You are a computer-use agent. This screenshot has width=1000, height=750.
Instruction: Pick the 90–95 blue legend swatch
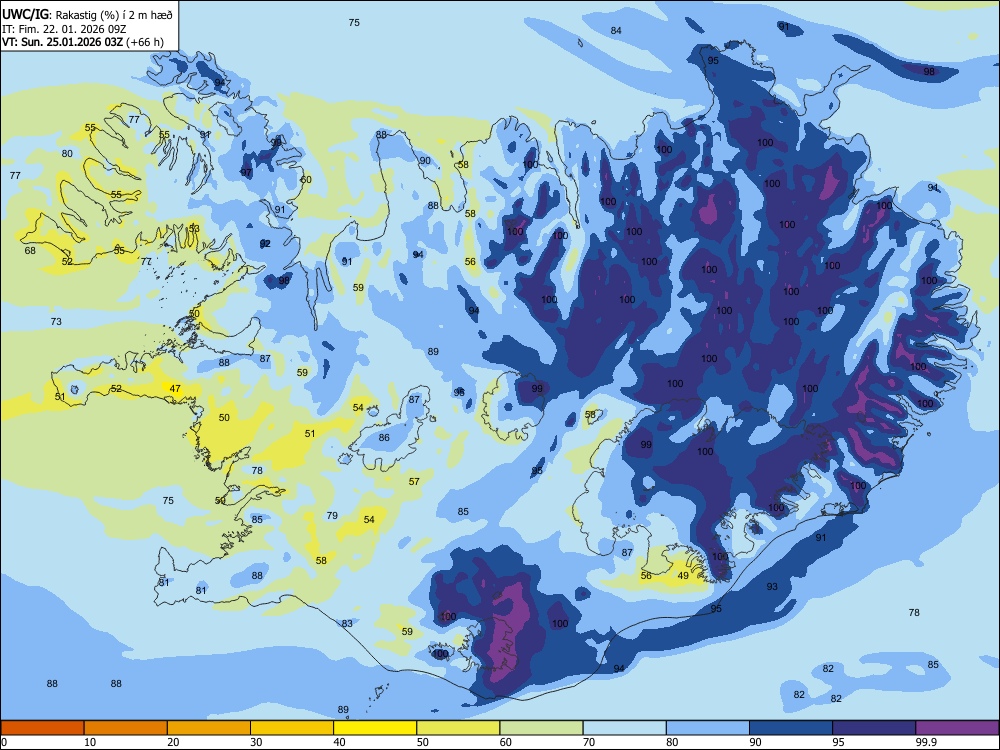tap(791, 728)
